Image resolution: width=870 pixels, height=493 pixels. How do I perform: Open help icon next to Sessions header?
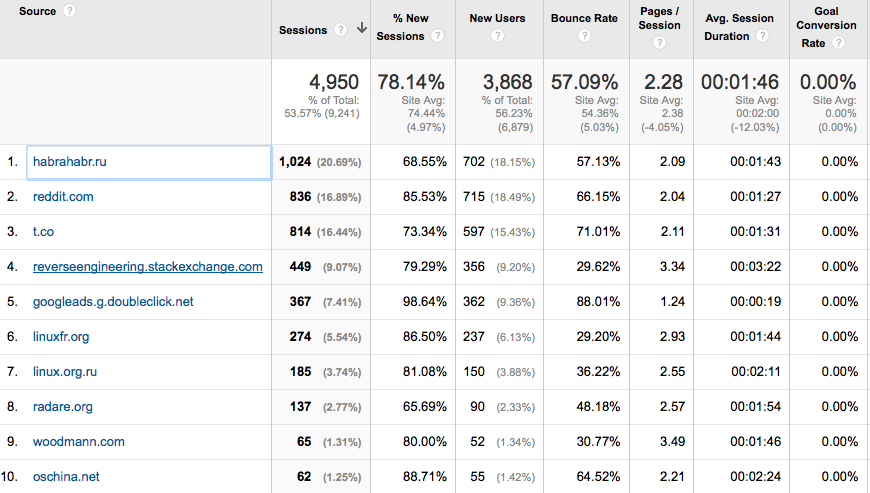pos(340,29)
